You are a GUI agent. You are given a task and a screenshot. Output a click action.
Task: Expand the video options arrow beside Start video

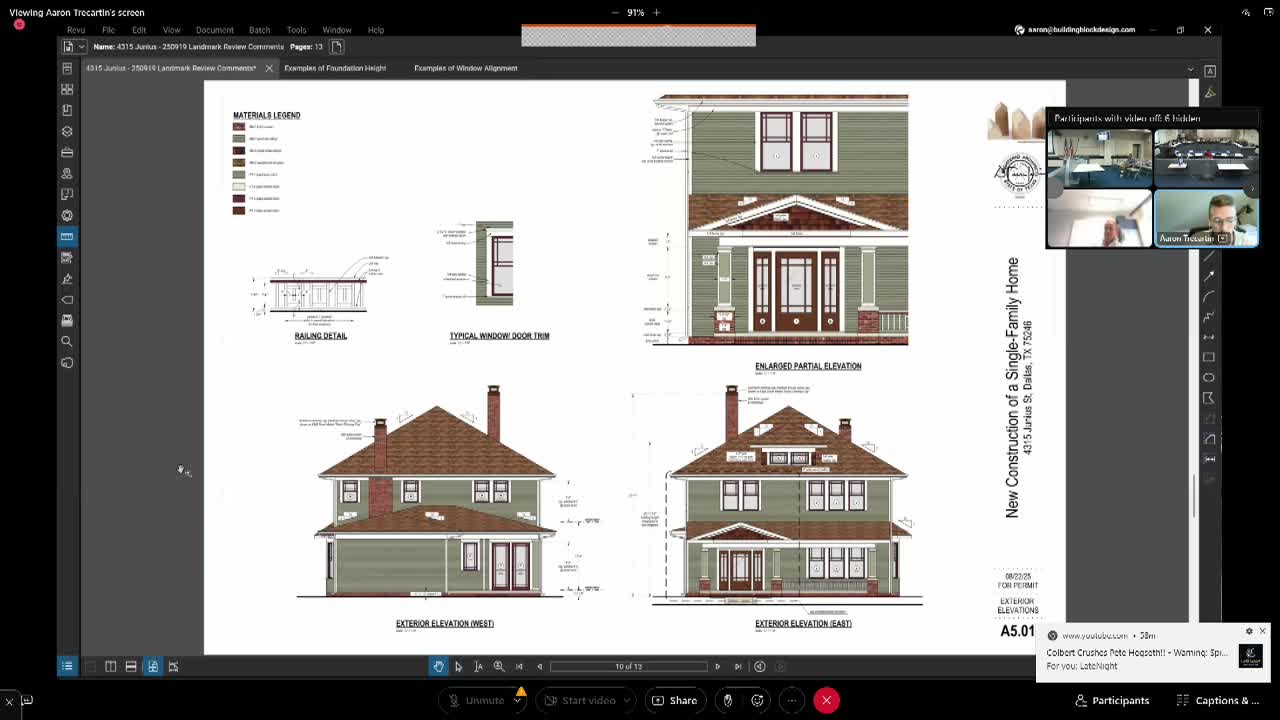pyautogui.click(x=627, y=700)
